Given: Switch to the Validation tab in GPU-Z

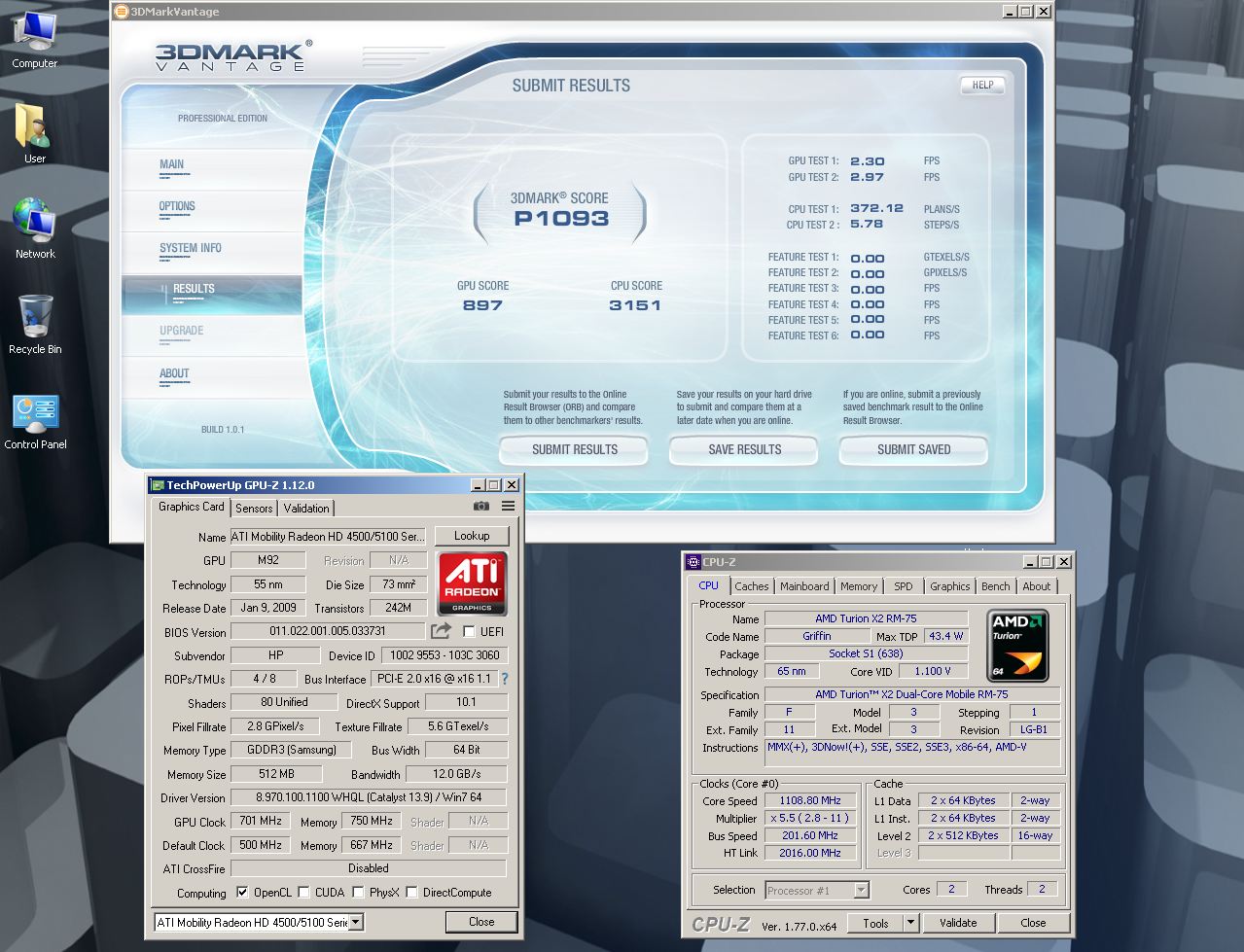Looking at the screenshot, I should [x=306, y=509].
